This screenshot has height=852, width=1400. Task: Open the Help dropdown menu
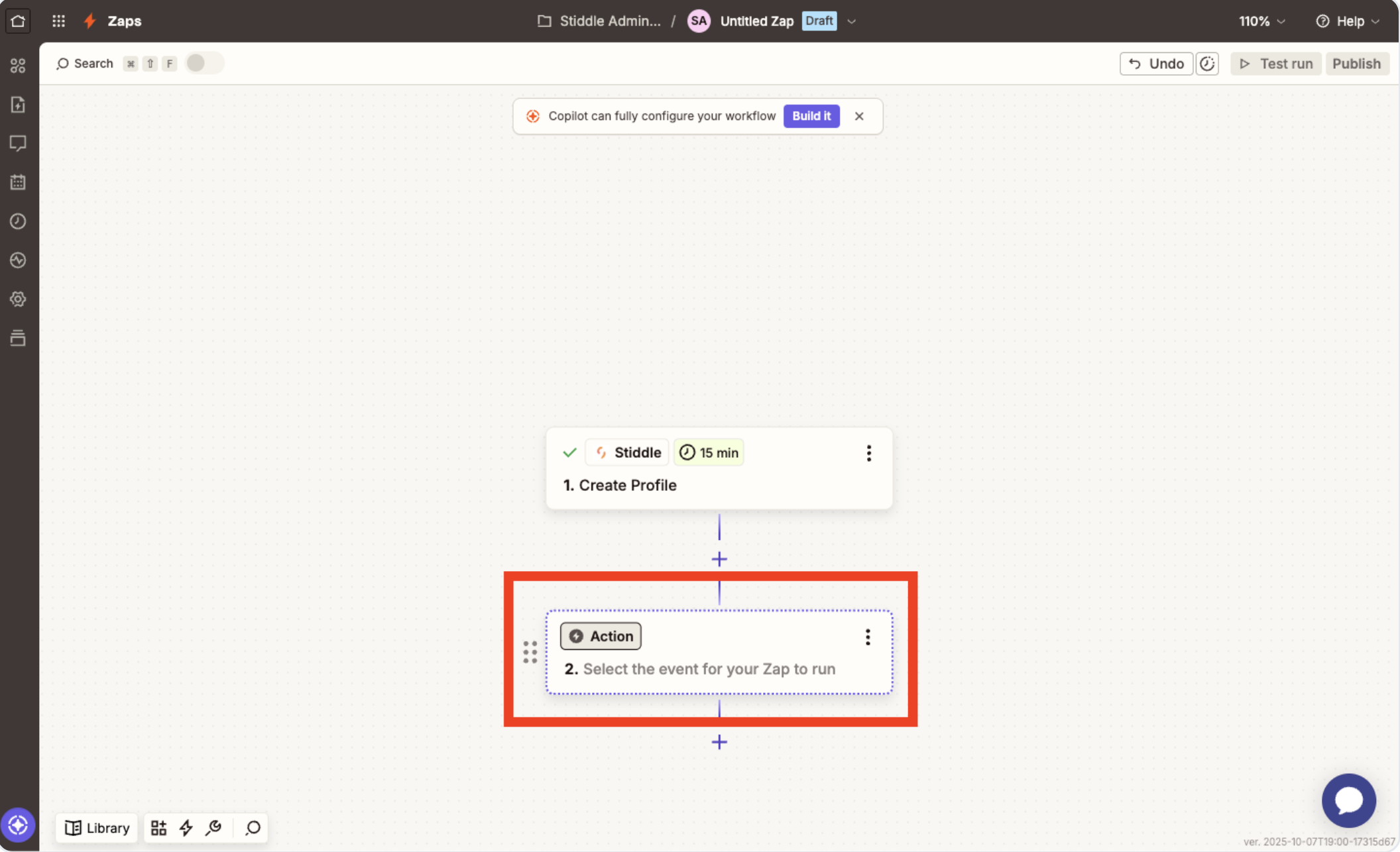point(1348,21)
